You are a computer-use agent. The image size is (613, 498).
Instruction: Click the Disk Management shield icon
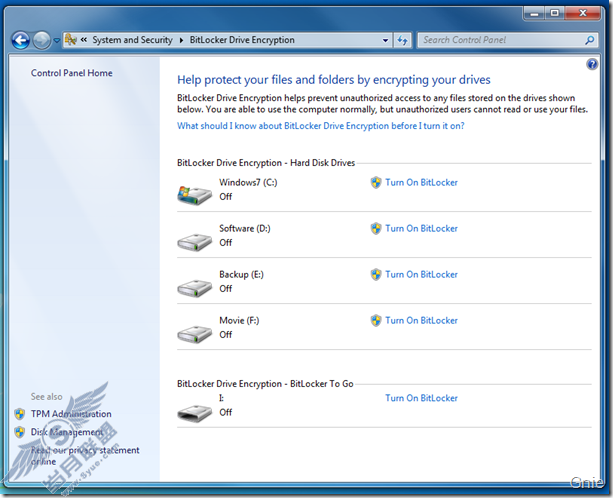[20, 432]
